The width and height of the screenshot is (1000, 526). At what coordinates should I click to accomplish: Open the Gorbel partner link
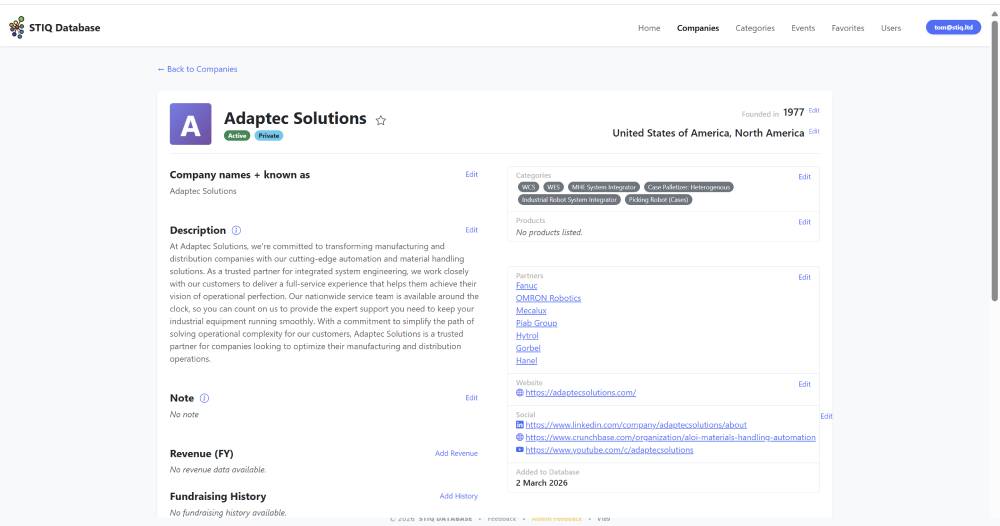click(x=528, y=348)
